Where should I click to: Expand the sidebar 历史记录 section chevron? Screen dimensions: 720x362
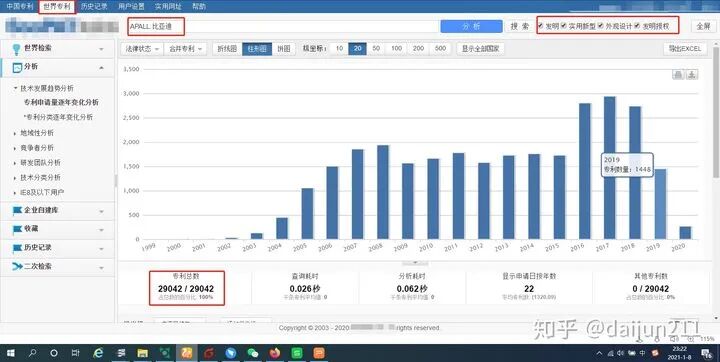click(x=101, y=249)
